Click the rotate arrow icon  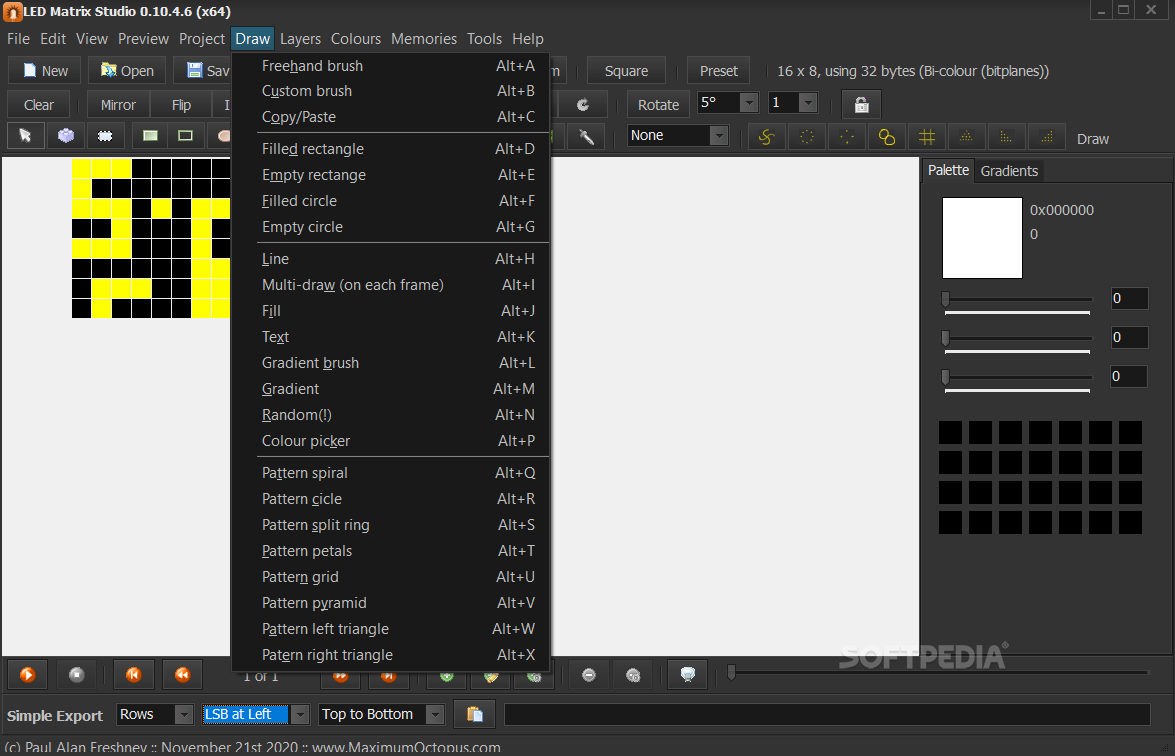point(582,105)
